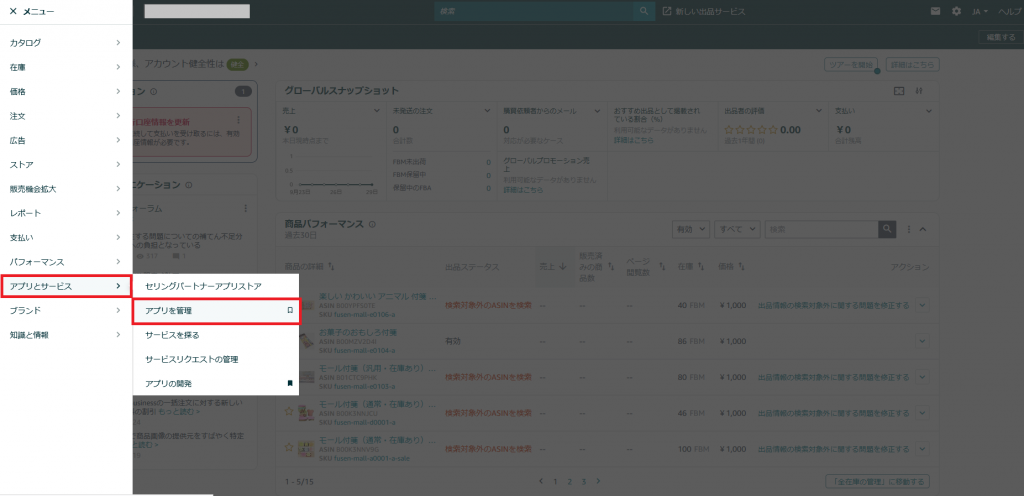Click the 新しい出品サービス external link icon
Image resolution: width=1024 pixels, height=496 pixels.
[667, 11]
